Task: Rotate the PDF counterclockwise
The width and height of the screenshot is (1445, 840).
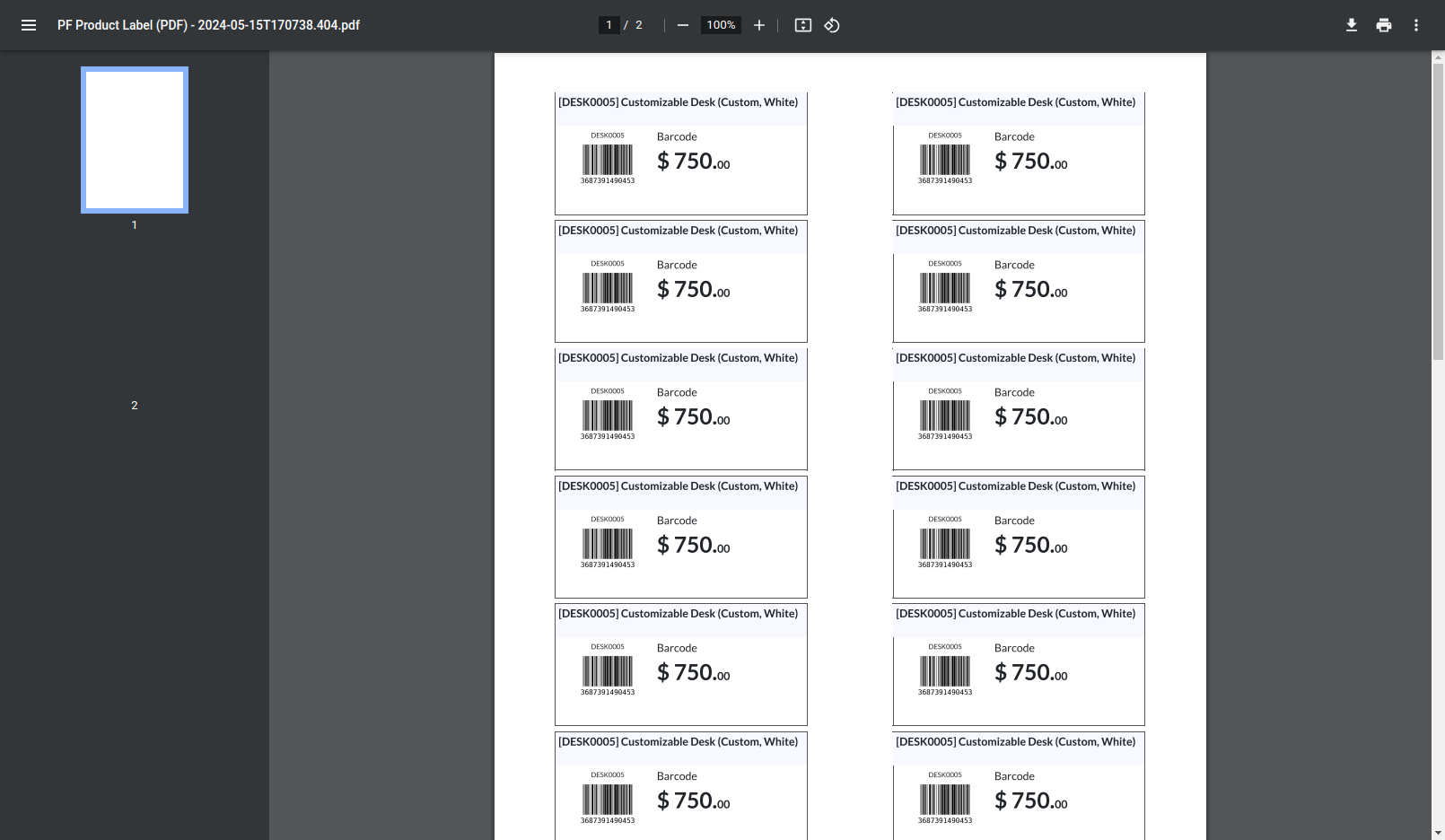Action: coord(831,25)
